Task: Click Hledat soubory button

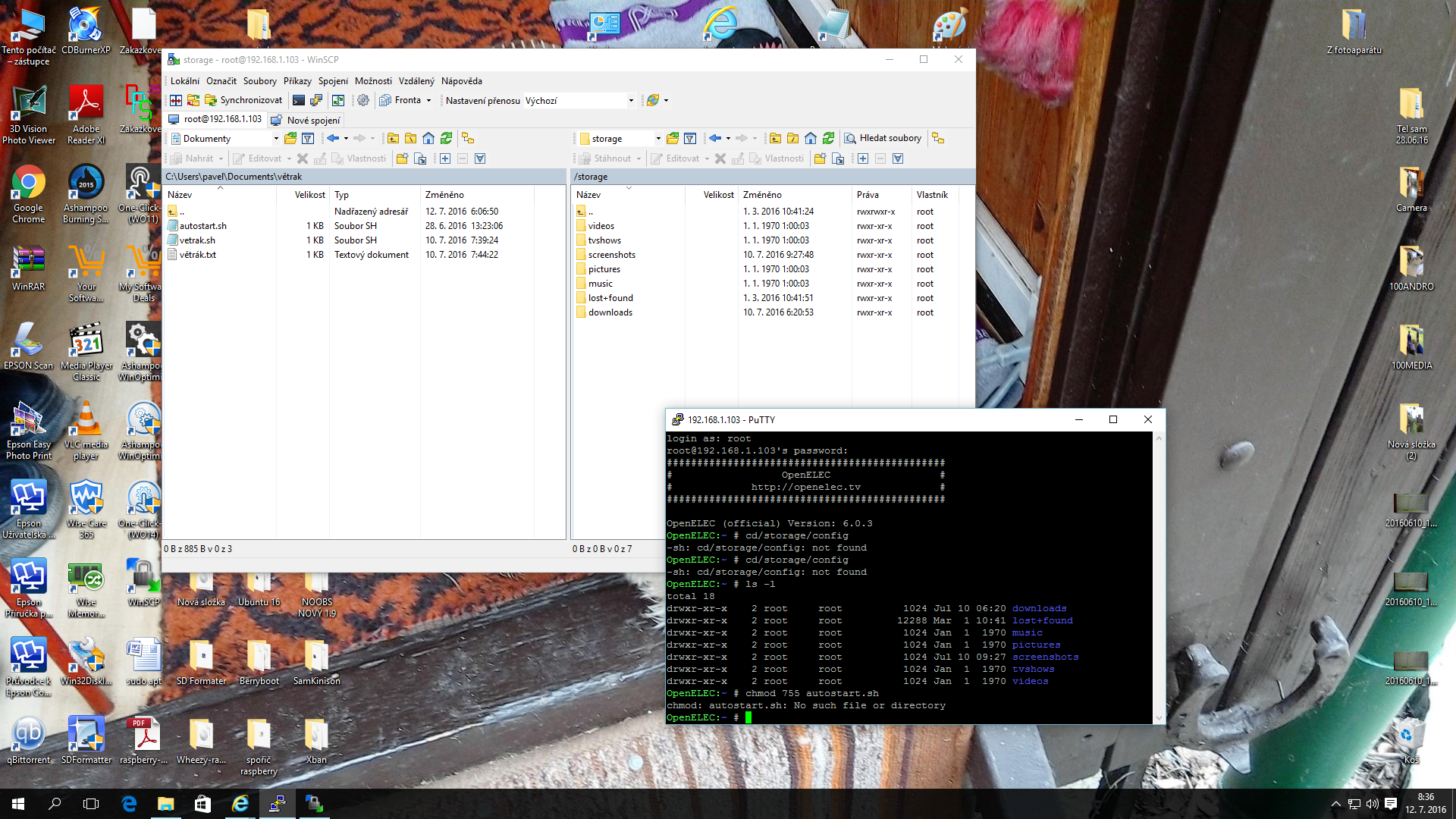Action: 883,138
